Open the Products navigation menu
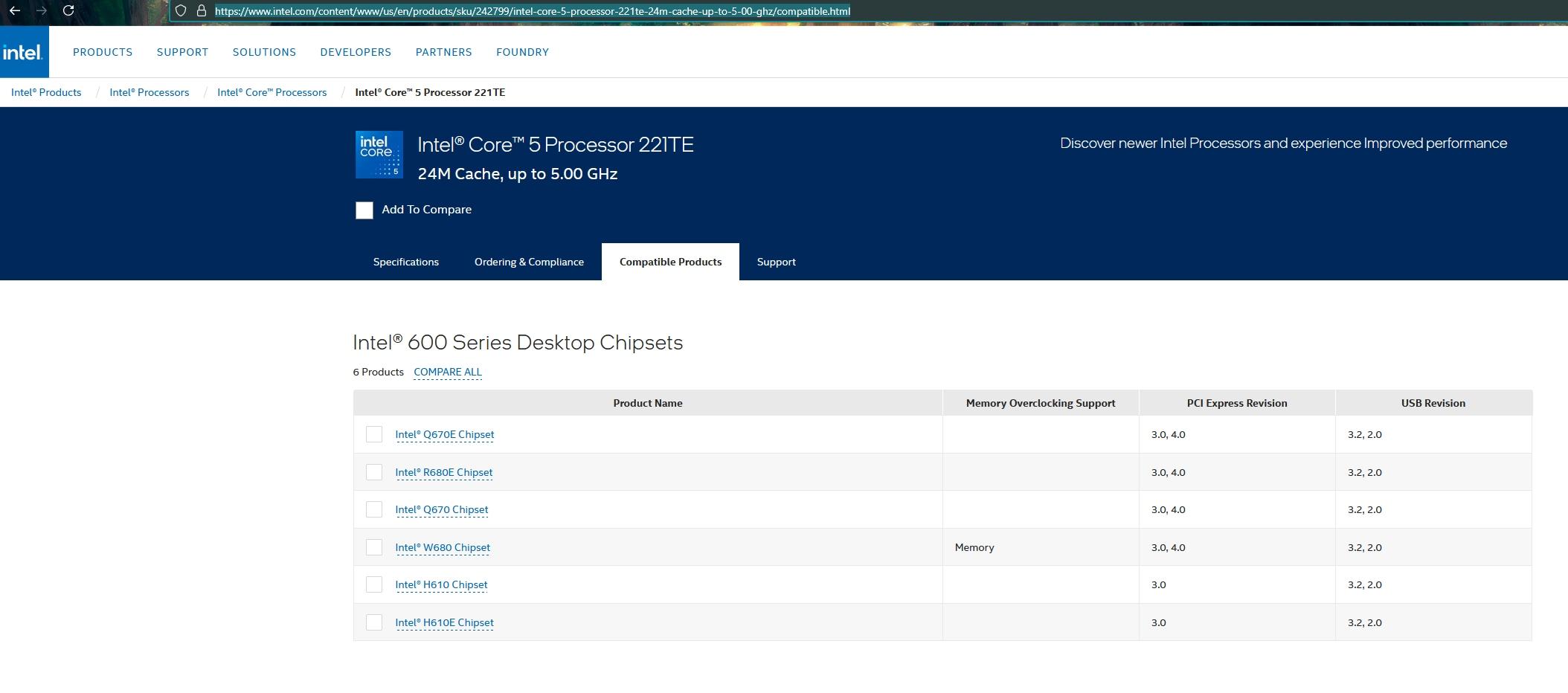This screenshot has width=1568, height=693. coord(103,52)
